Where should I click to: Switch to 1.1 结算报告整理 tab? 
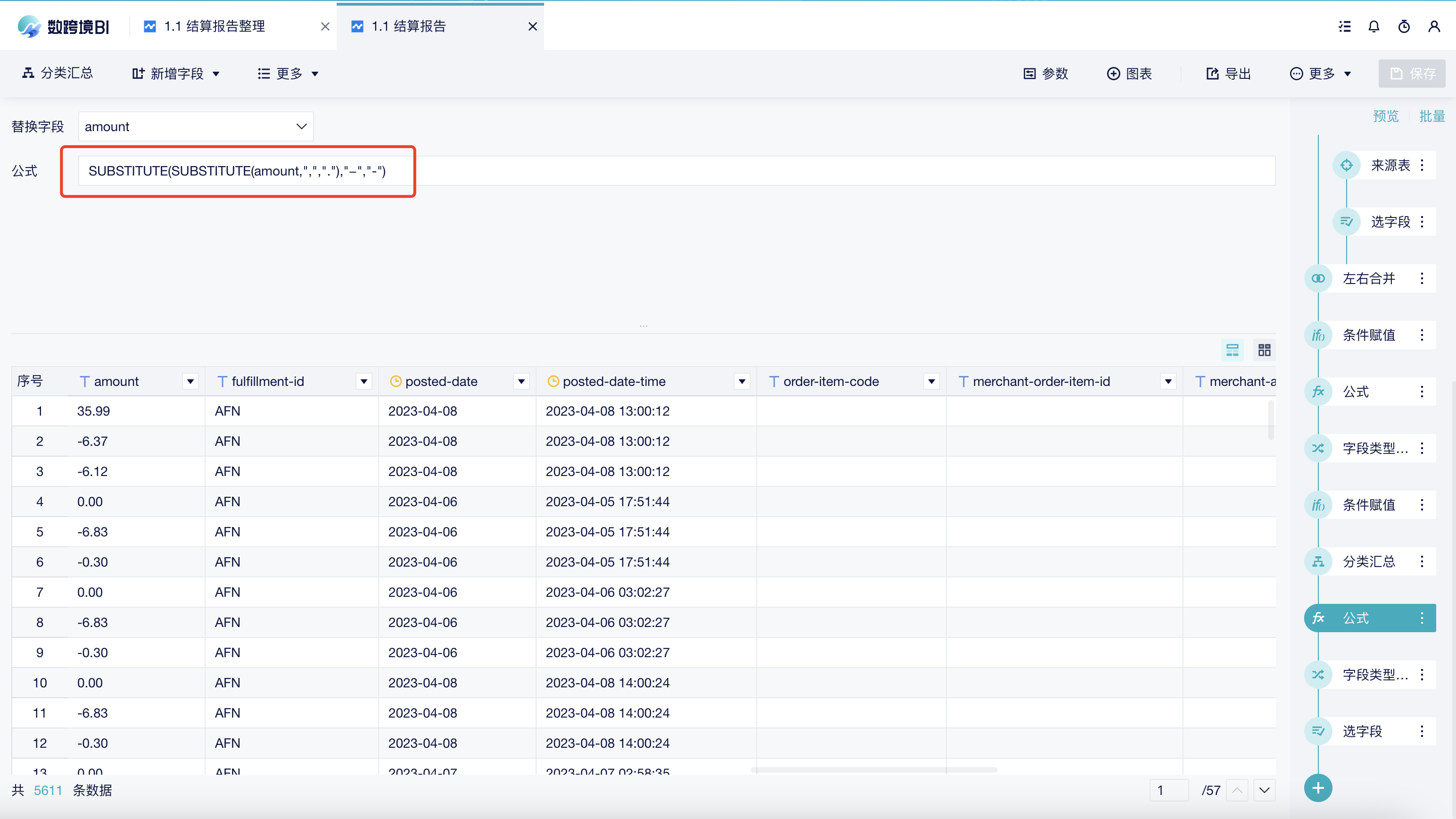215,26
